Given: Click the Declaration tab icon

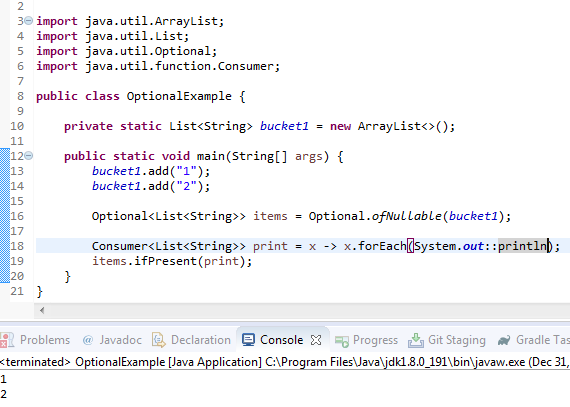Looking at the screenshot, I should [158, 340].
